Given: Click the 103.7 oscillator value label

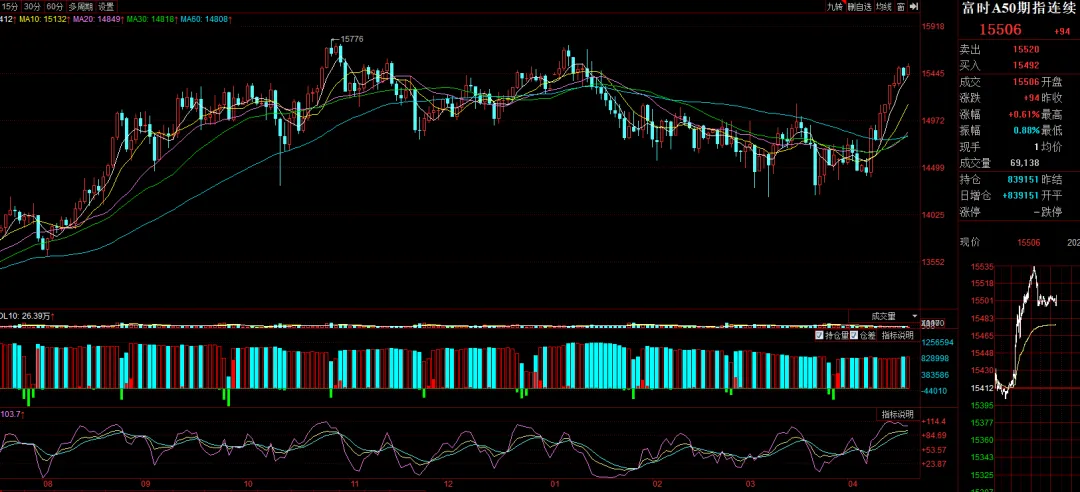Looking at the screenshot, I should pyautogui.click(x=12, y=415).
